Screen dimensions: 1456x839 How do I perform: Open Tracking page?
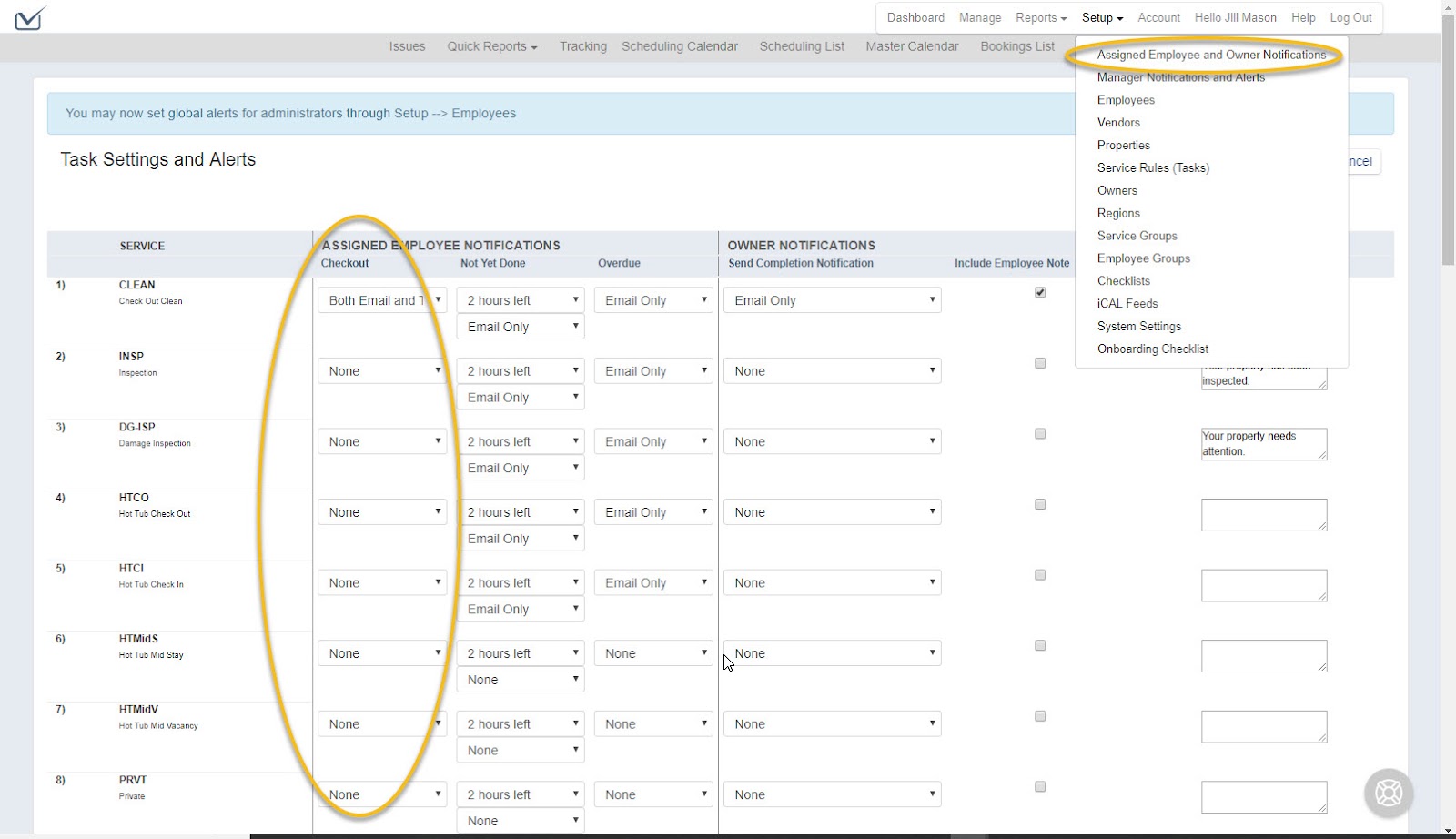pyautogui.click(x=583, y=46)
